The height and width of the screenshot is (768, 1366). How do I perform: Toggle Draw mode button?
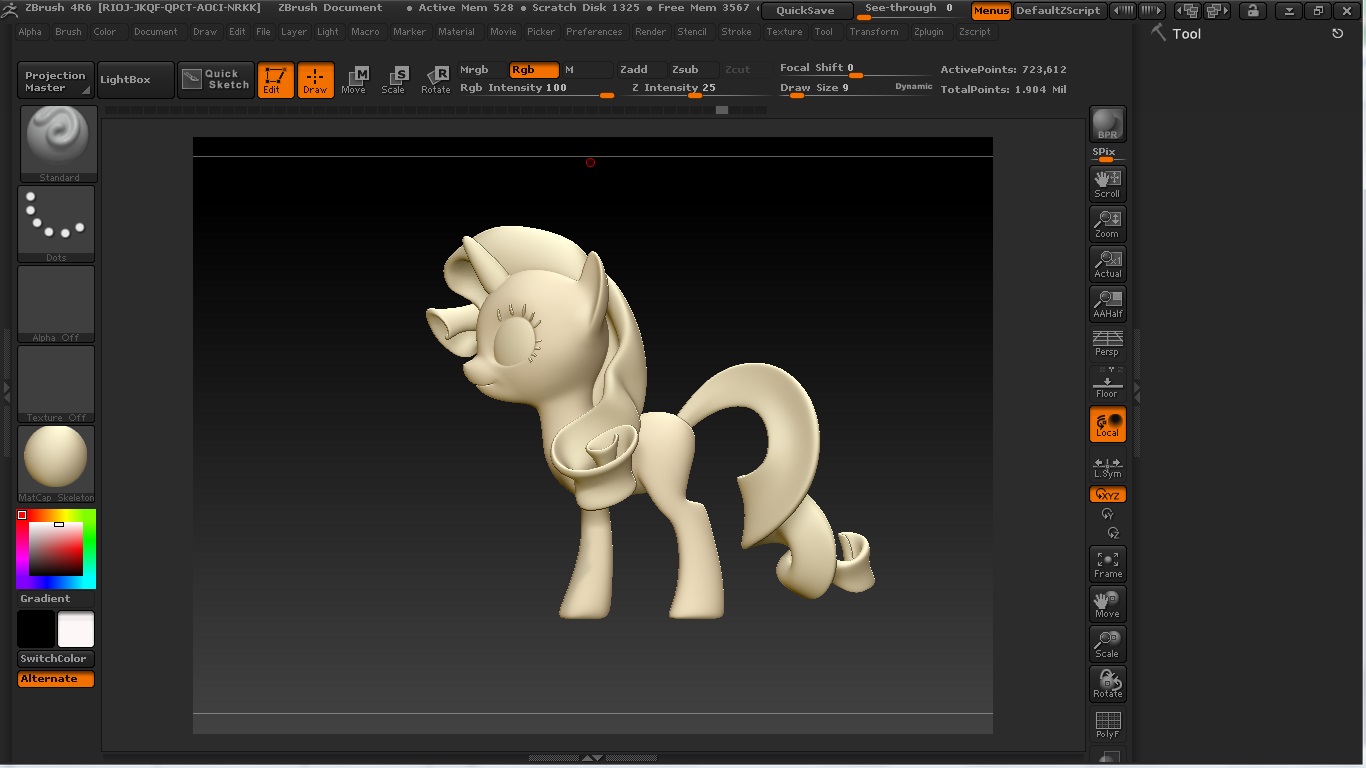pos(316,80)
